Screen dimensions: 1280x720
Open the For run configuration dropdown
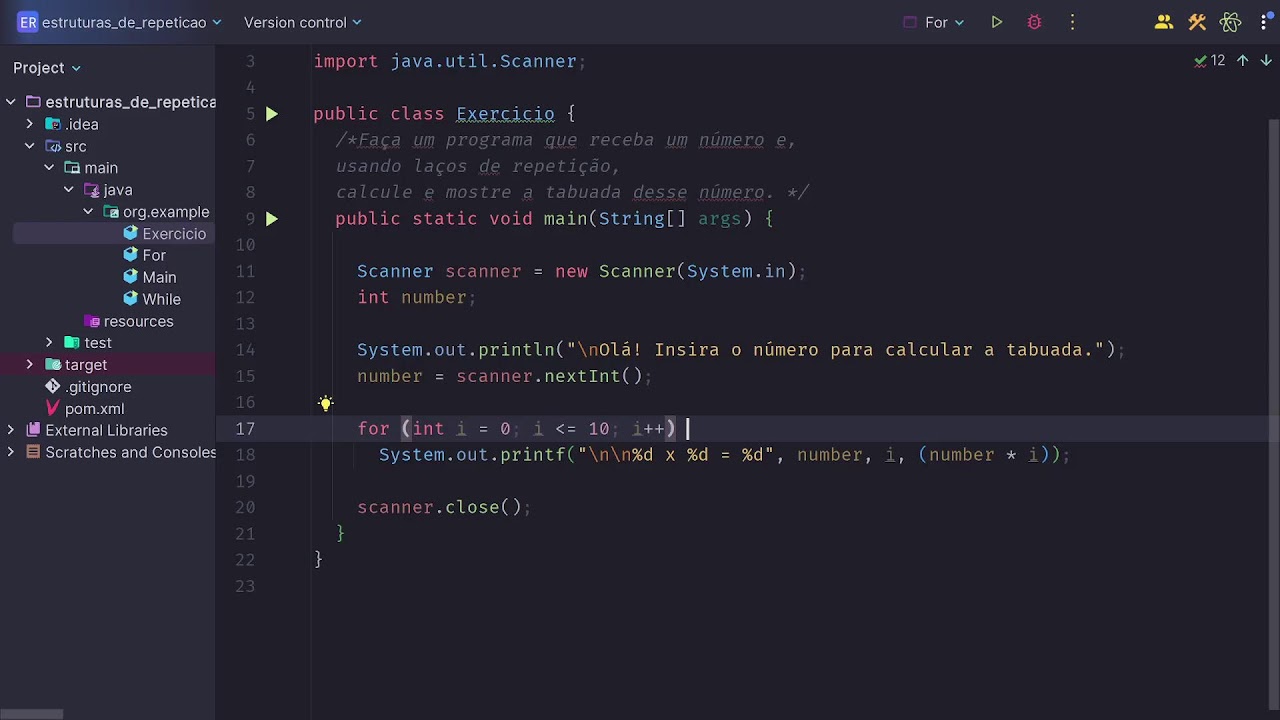tap(935, 22)
